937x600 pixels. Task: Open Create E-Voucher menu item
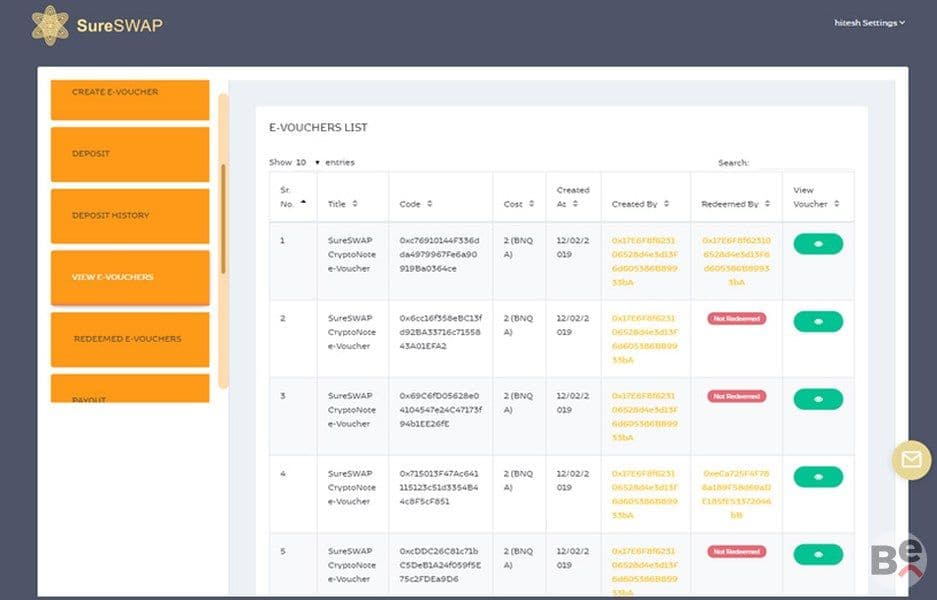(x=130, y=100)
